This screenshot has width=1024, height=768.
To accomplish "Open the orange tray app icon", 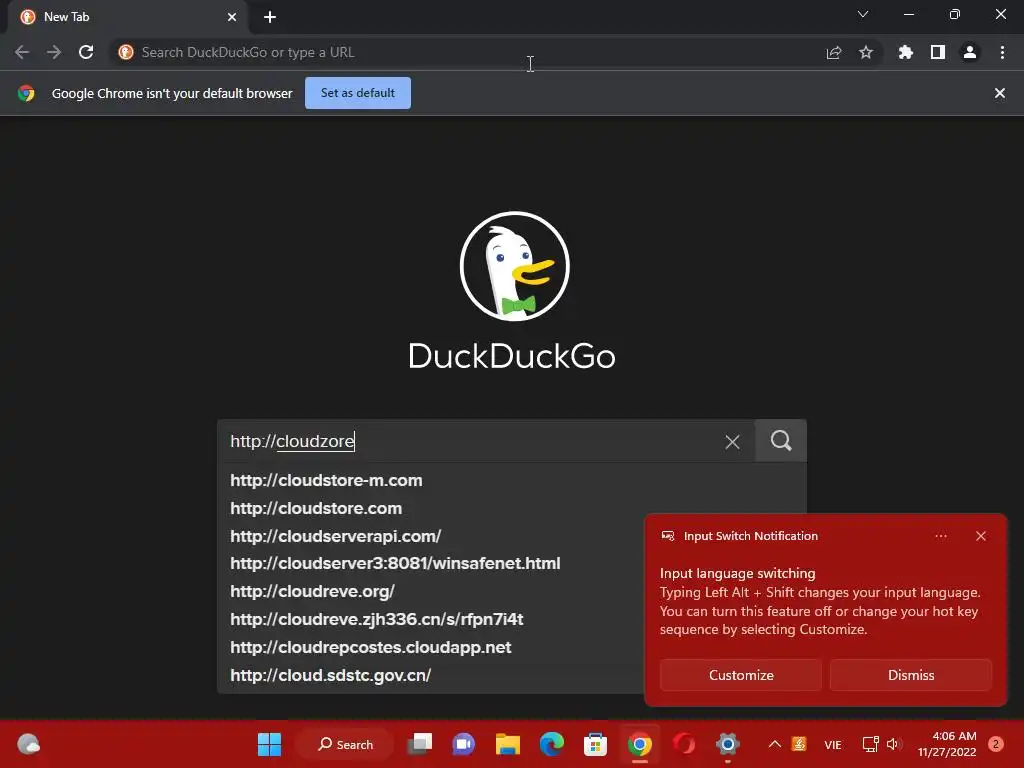I will coord(799,744).
